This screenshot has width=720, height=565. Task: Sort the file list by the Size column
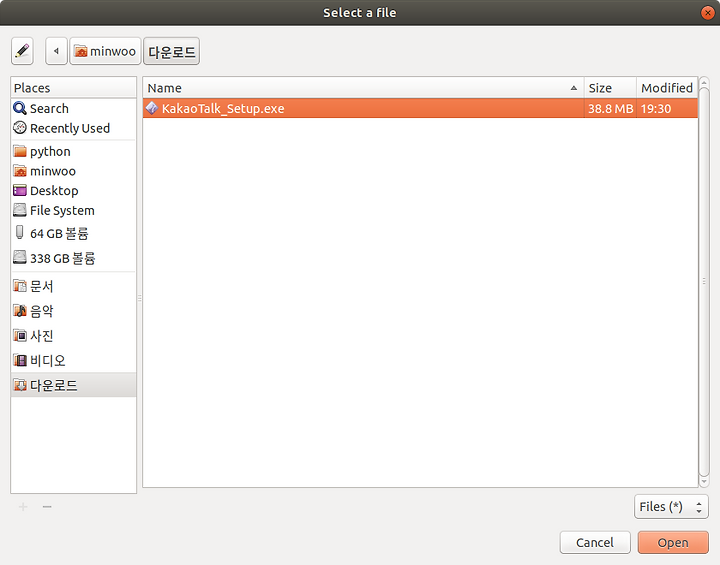[x=610, y=88]
